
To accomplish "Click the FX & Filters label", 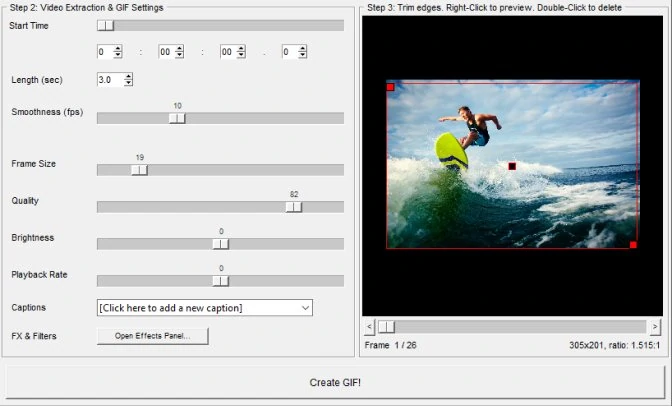I will point(34,336).
